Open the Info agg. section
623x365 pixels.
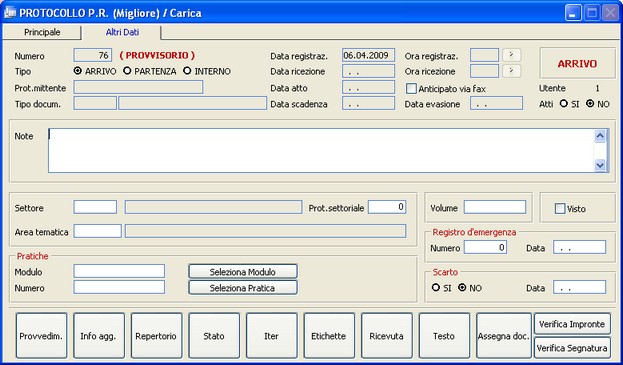(99, 336)
